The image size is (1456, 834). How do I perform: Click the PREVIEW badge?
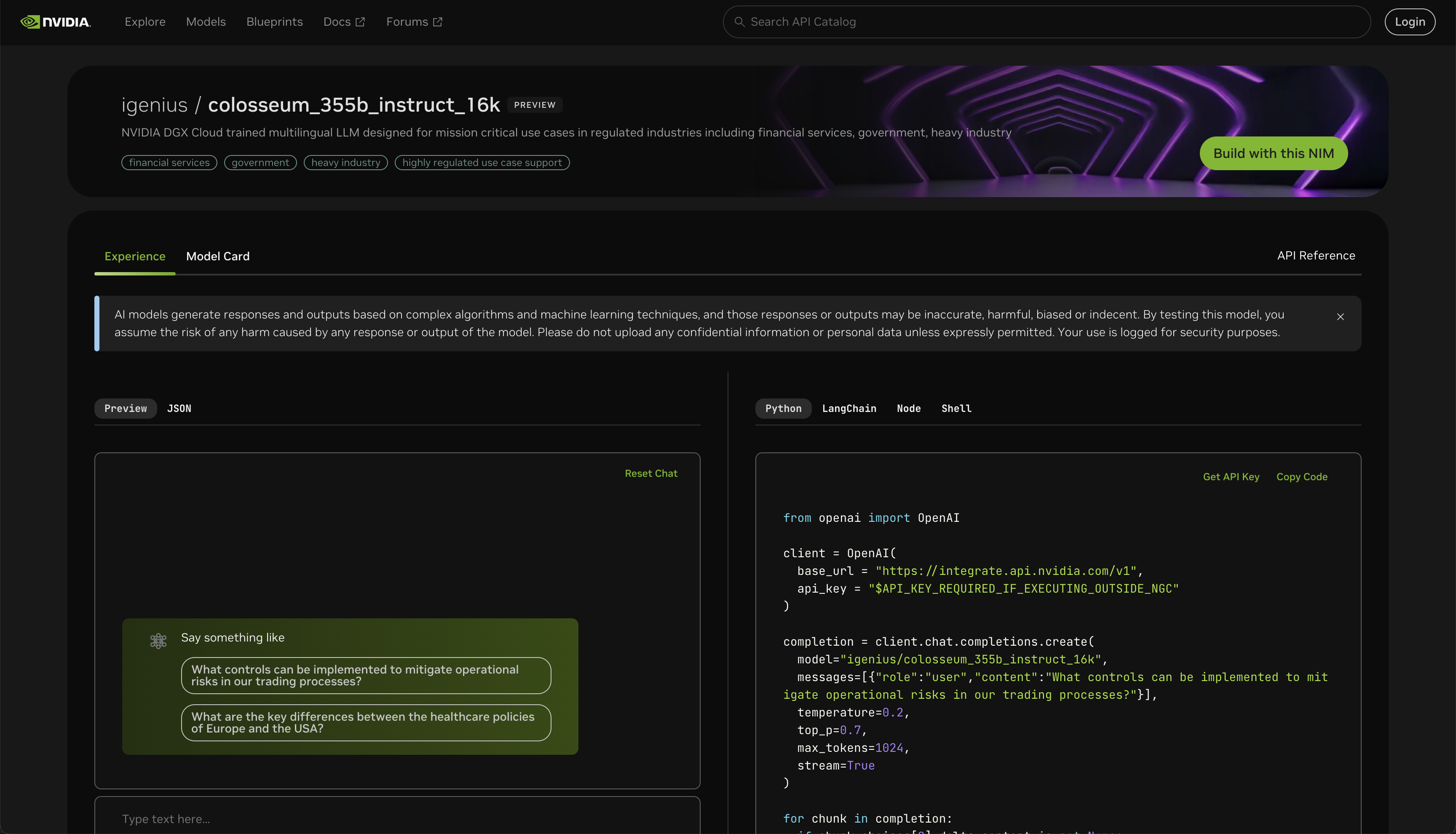tap(534, 105)
